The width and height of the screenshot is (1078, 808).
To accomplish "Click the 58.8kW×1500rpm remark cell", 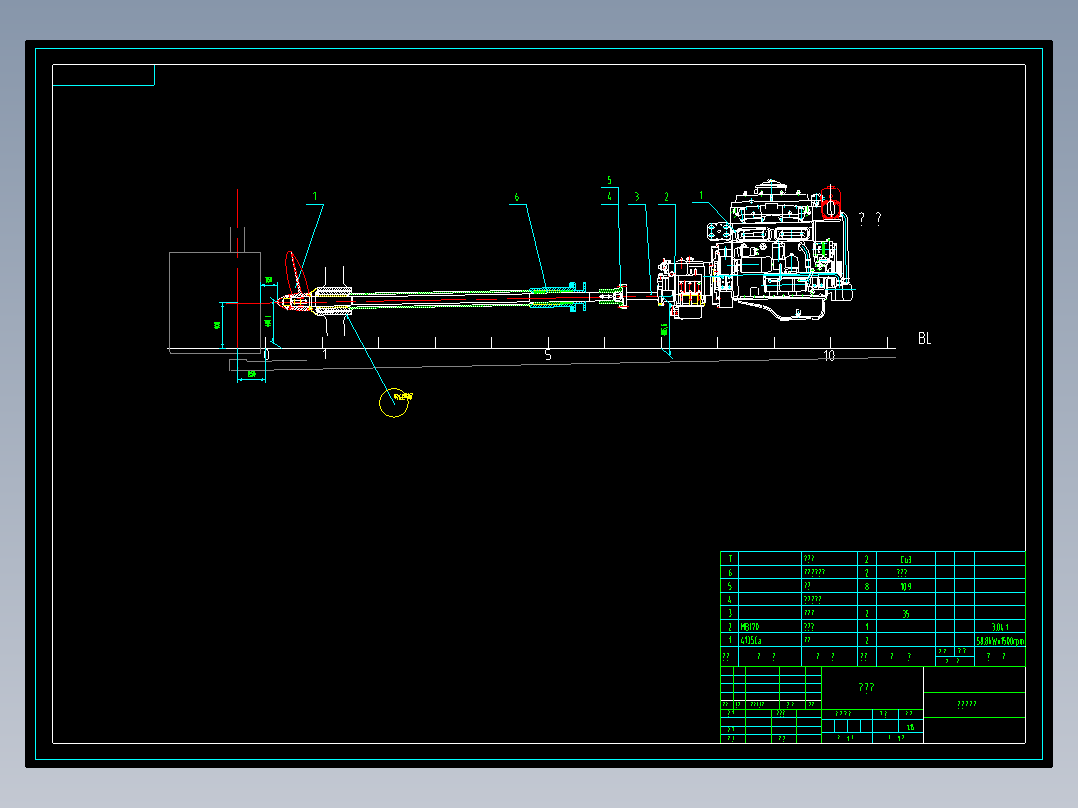I will pos(1000,641).
